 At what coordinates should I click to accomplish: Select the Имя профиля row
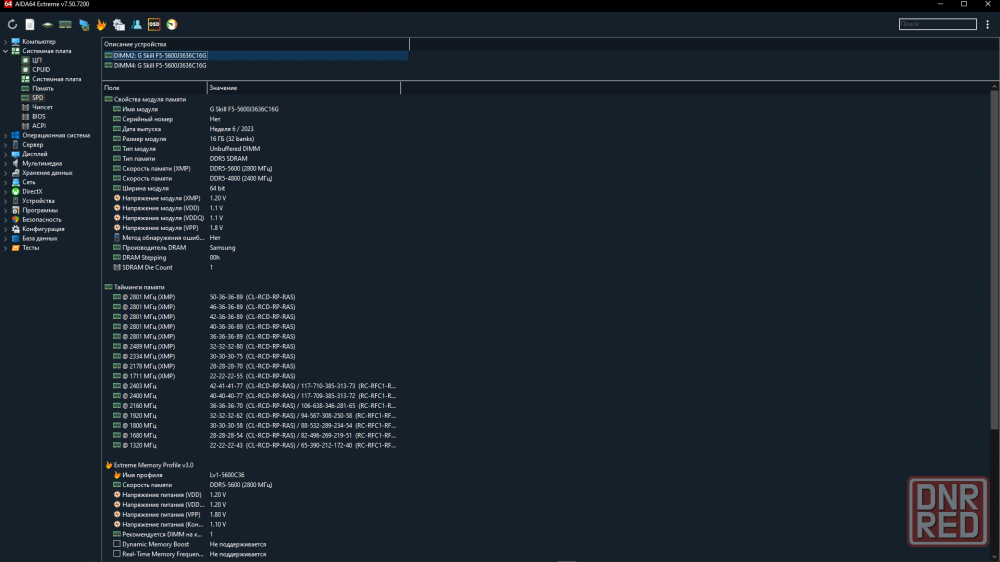pos(251,475)
